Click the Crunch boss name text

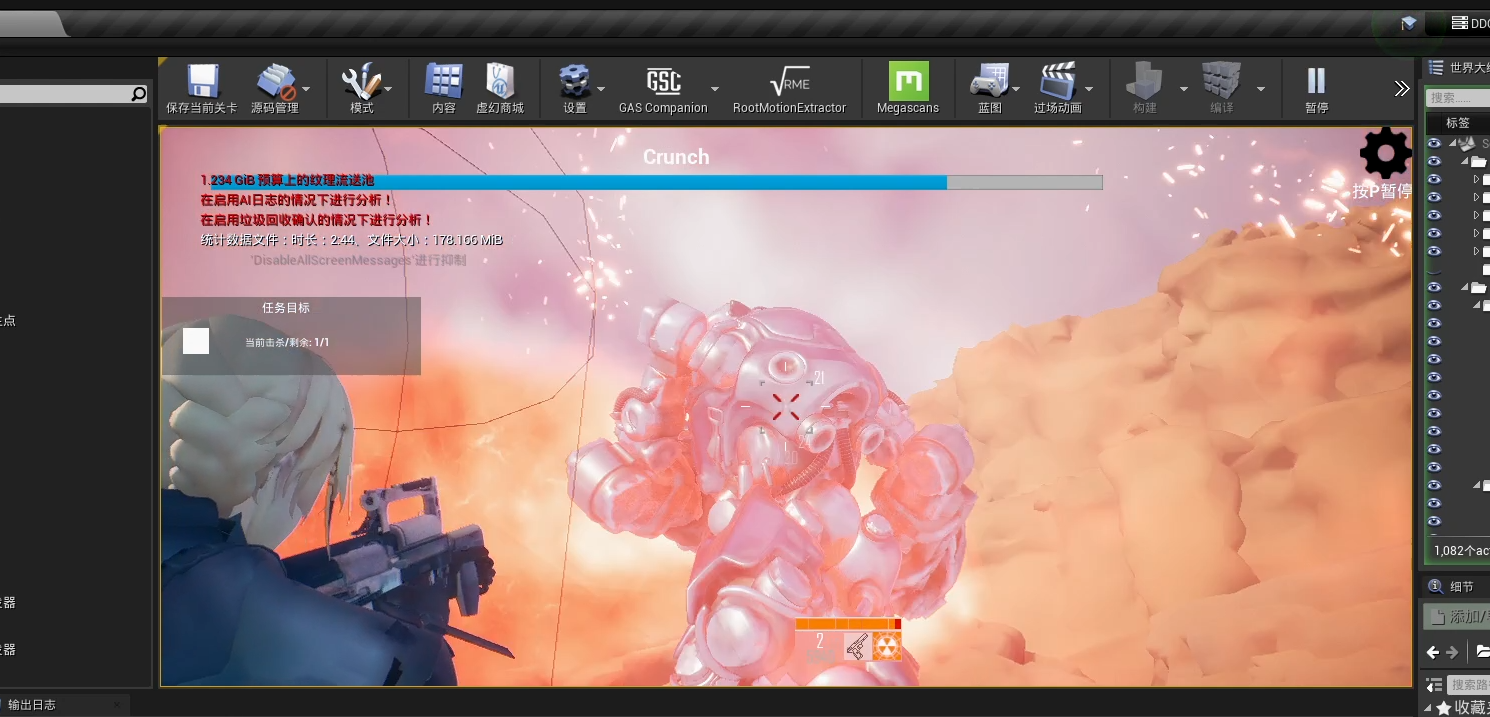[676, 157]
